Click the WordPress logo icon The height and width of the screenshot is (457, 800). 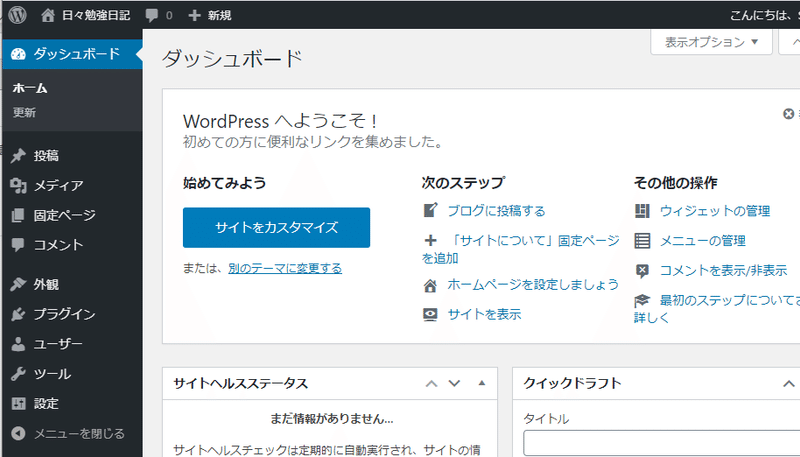17,15
